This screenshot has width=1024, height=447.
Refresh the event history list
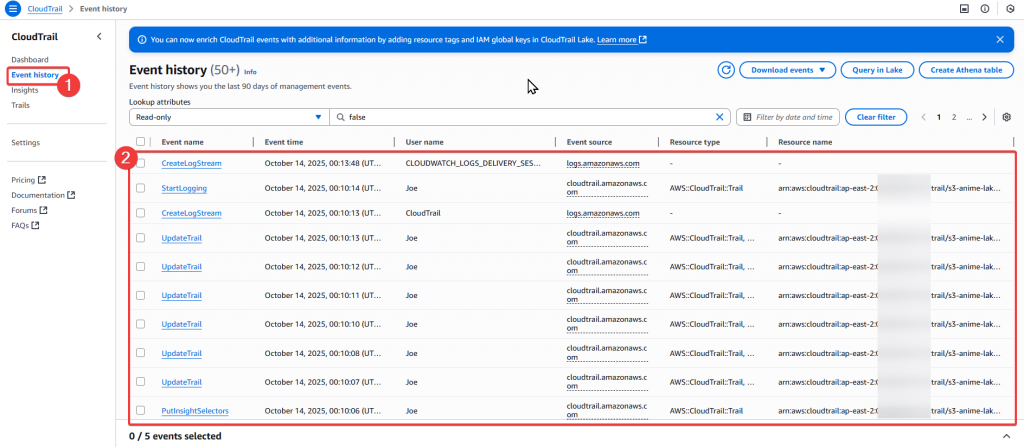726,70
